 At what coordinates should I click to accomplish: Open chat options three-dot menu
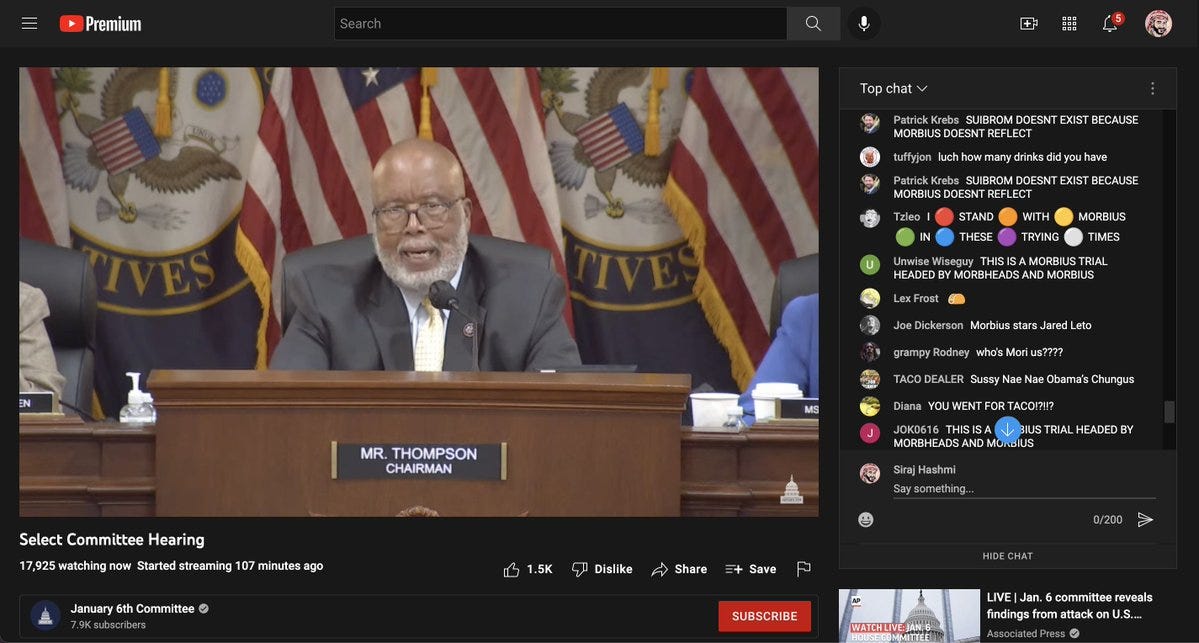(x=1152, y=89)
